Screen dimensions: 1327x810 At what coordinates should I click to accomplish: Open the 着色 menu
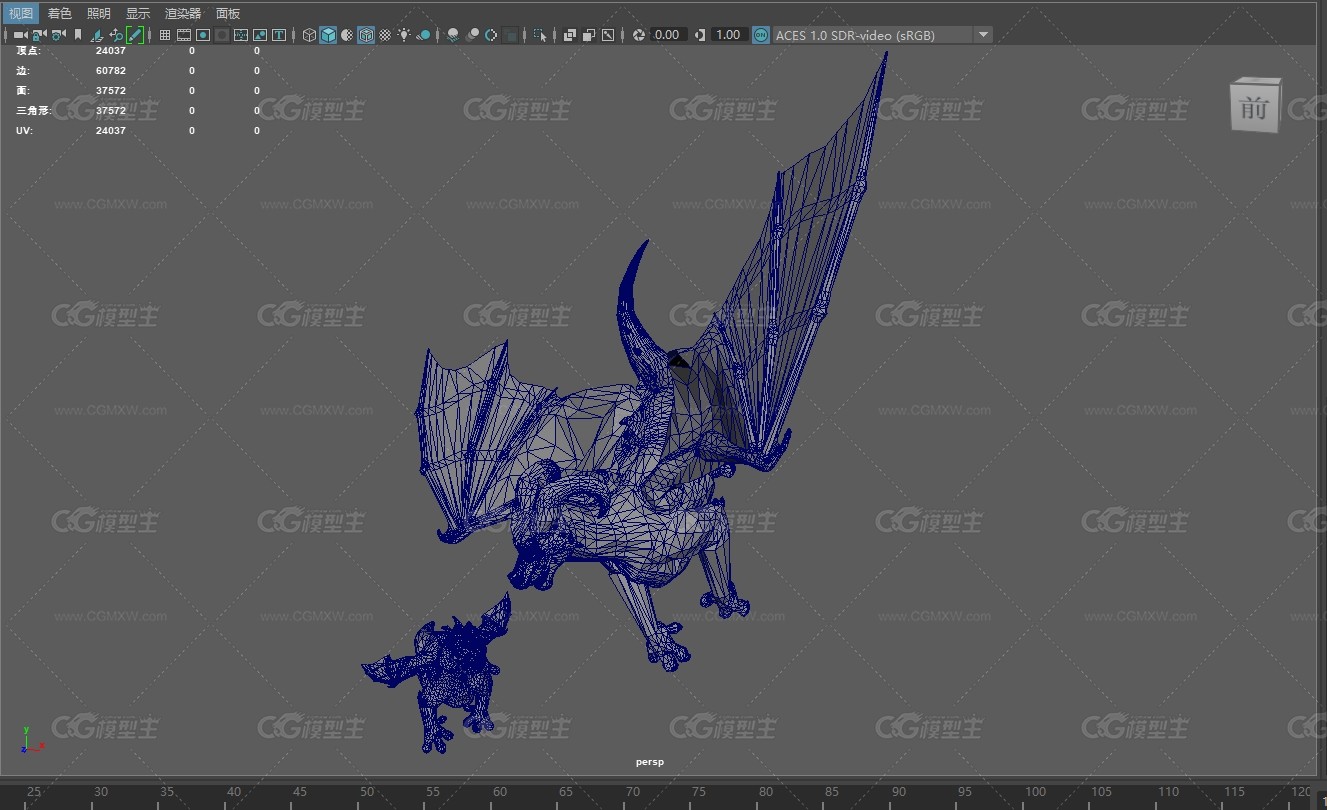click(x=60, y=13)
